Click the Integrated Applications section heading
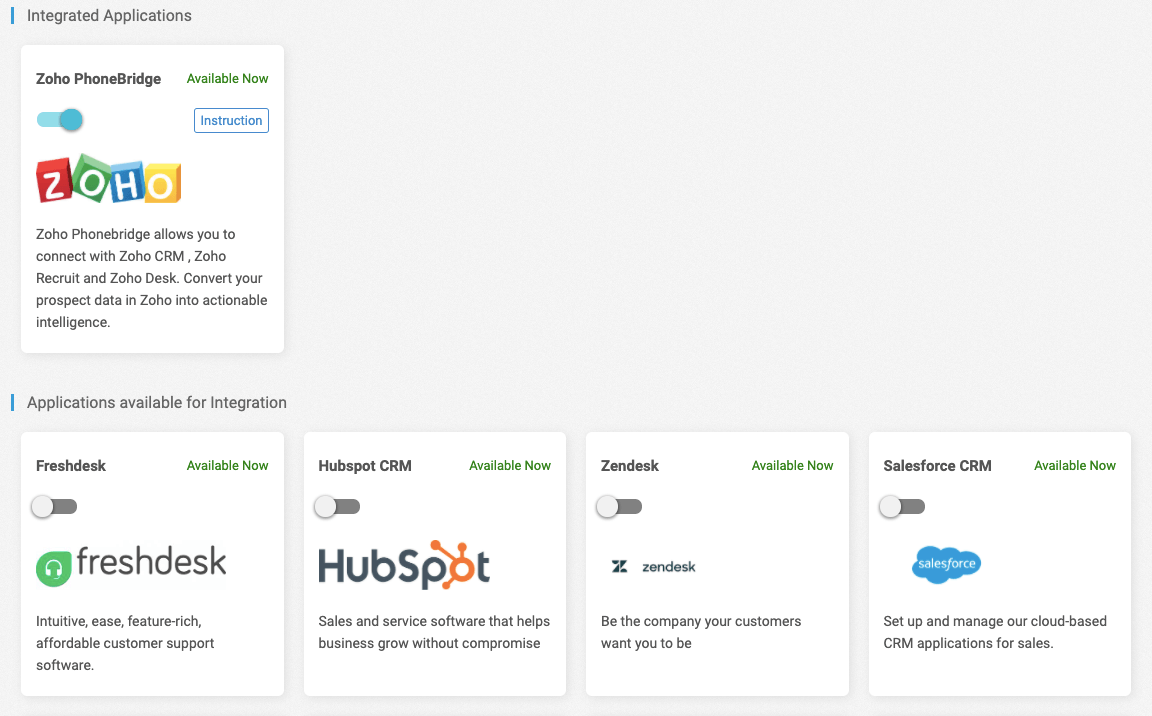Screen dimensions: 1152x716 pos(109,15)
